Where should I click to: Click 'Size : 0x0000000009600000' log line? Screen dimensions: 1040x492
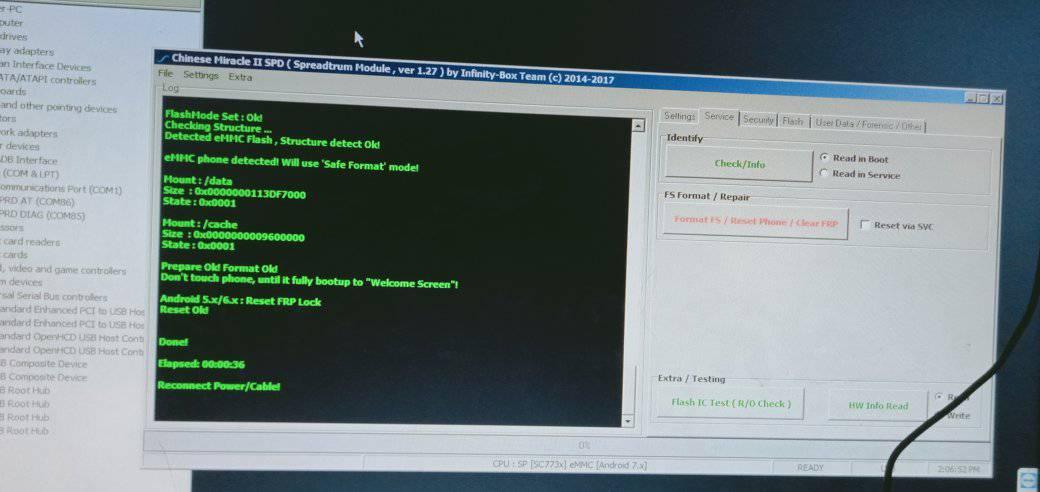pyautogui.click(x=233, y=236)
